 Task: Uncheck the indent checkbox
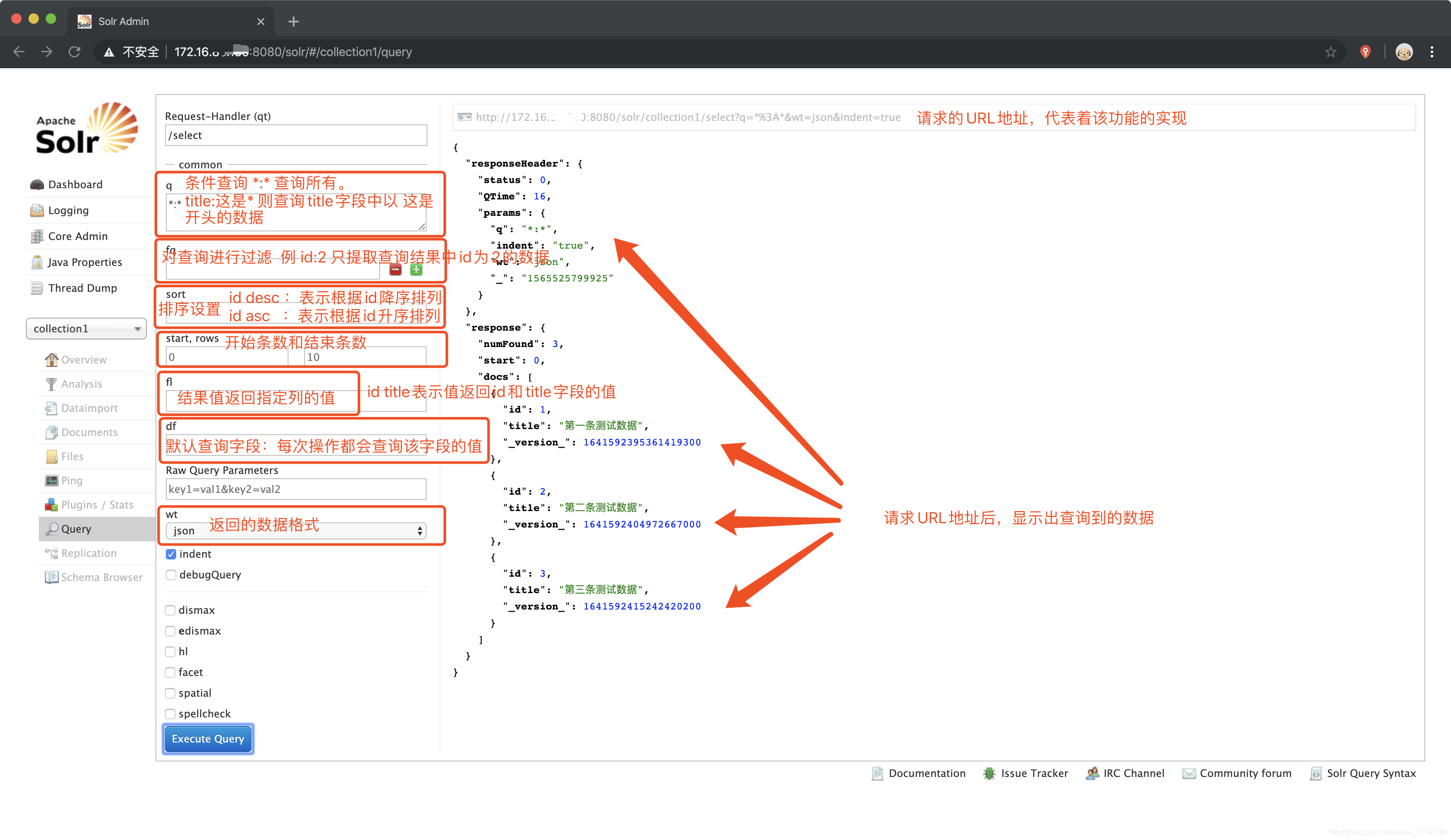pyautogui.click(x=171, y=554)
